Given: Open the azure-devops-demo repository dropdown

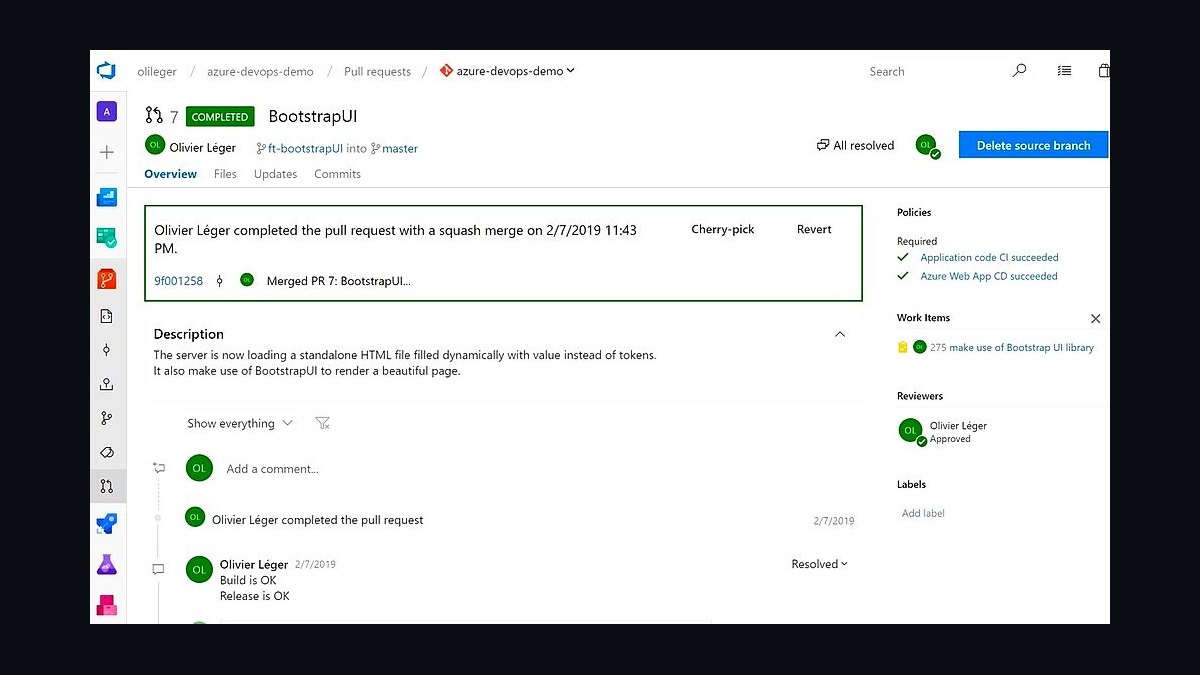Looking at the screenshot, I should 507,71.
